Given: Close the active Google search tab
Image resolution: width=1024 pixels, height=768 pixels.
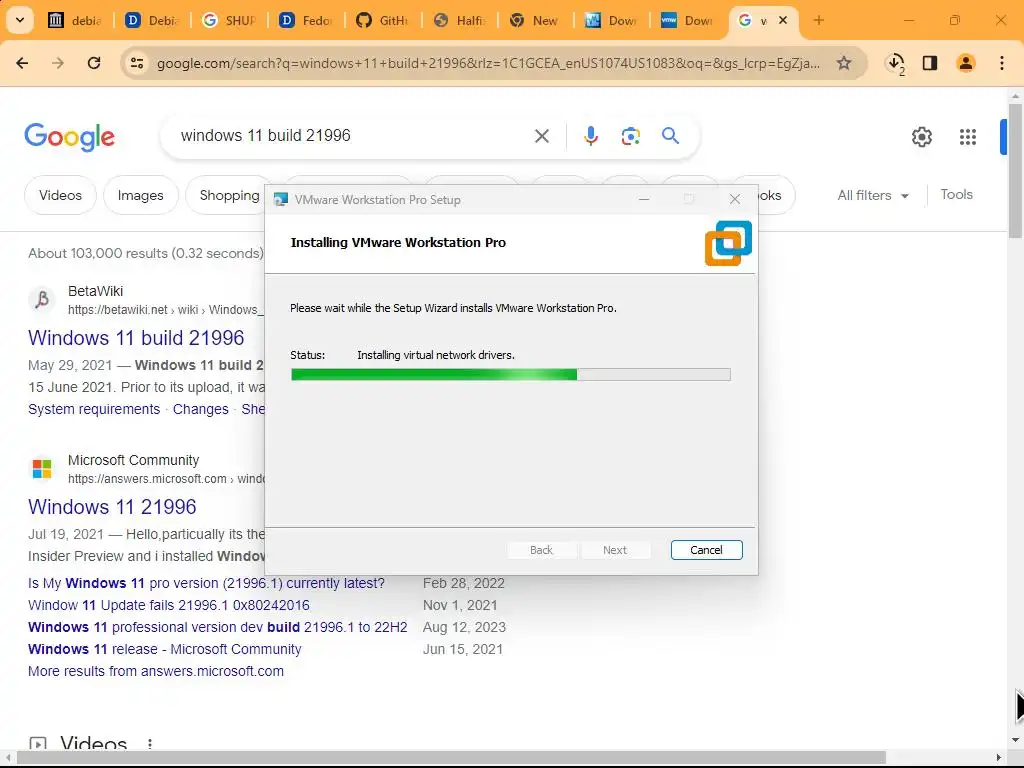Looking at the screenshot, I should point(783,20).
